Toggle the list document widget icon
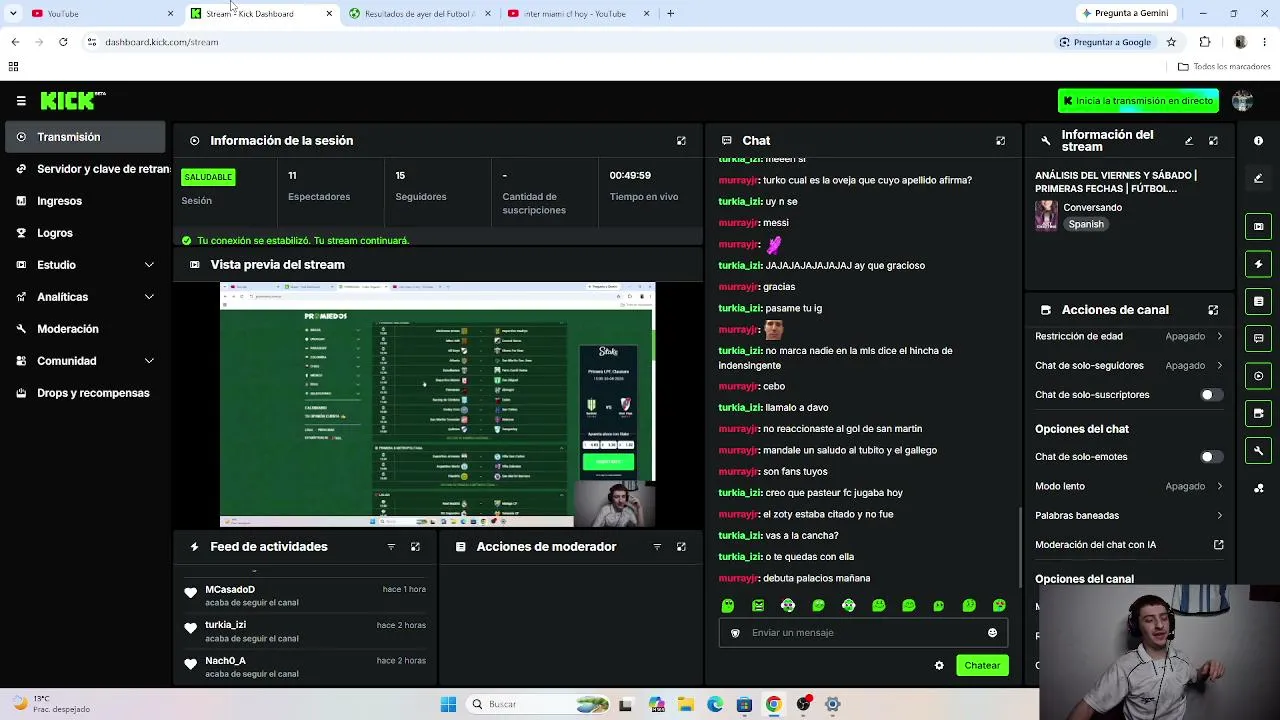 click(1258, 301)
